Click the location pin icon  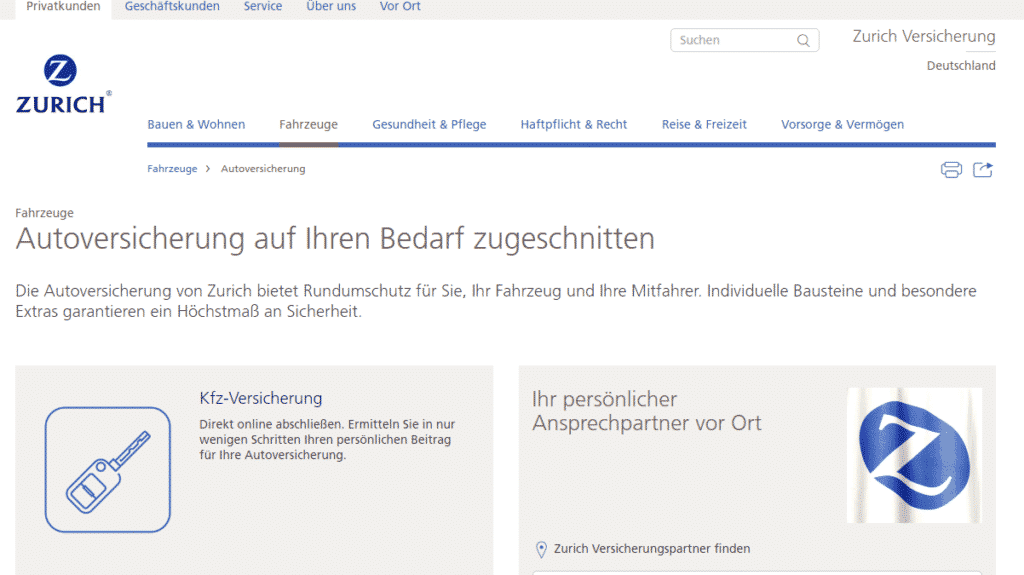pyautogui.click(x=541, y=549)
